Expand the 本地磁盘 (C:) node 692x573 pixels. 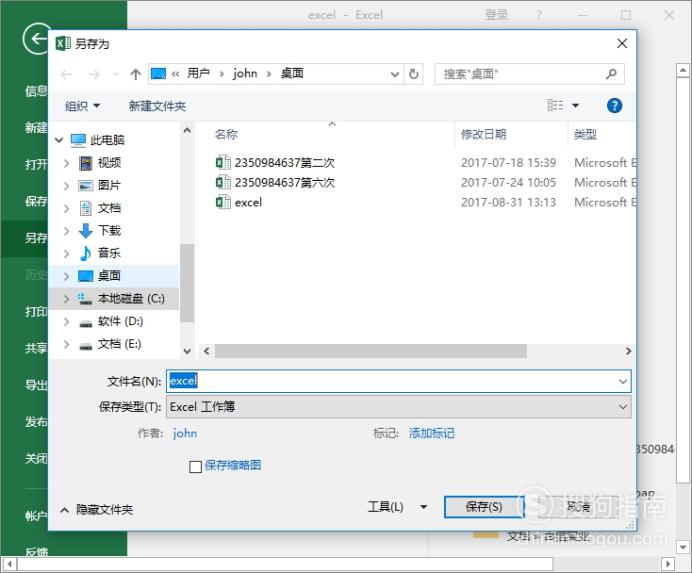[66, 299]
